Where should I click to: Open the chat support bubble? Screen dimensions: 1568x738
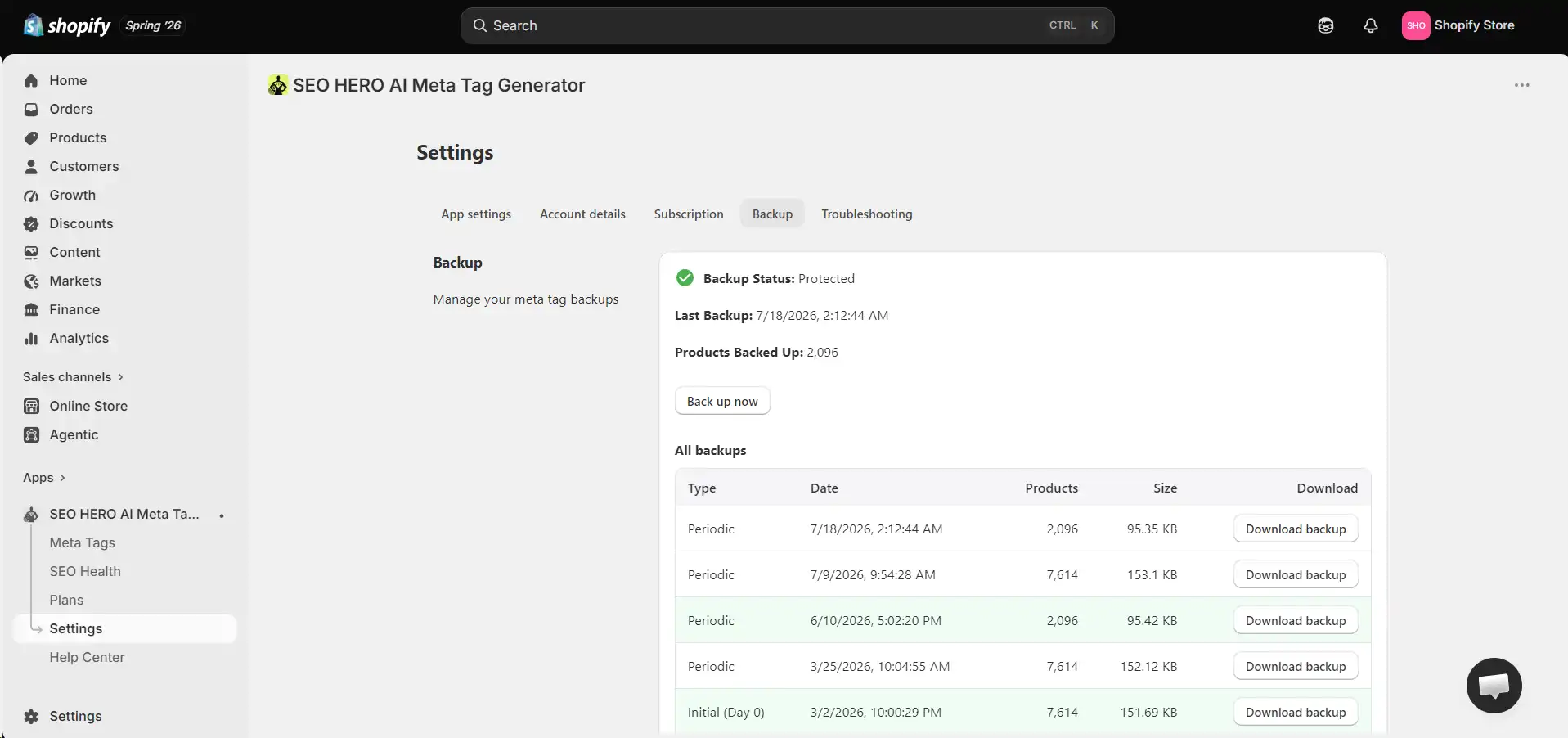point(1494,686)
